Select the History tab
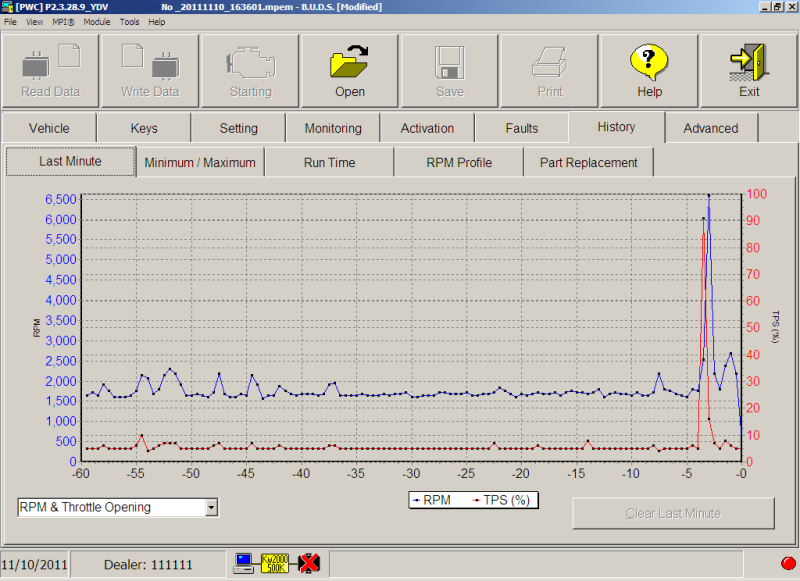 616,127
